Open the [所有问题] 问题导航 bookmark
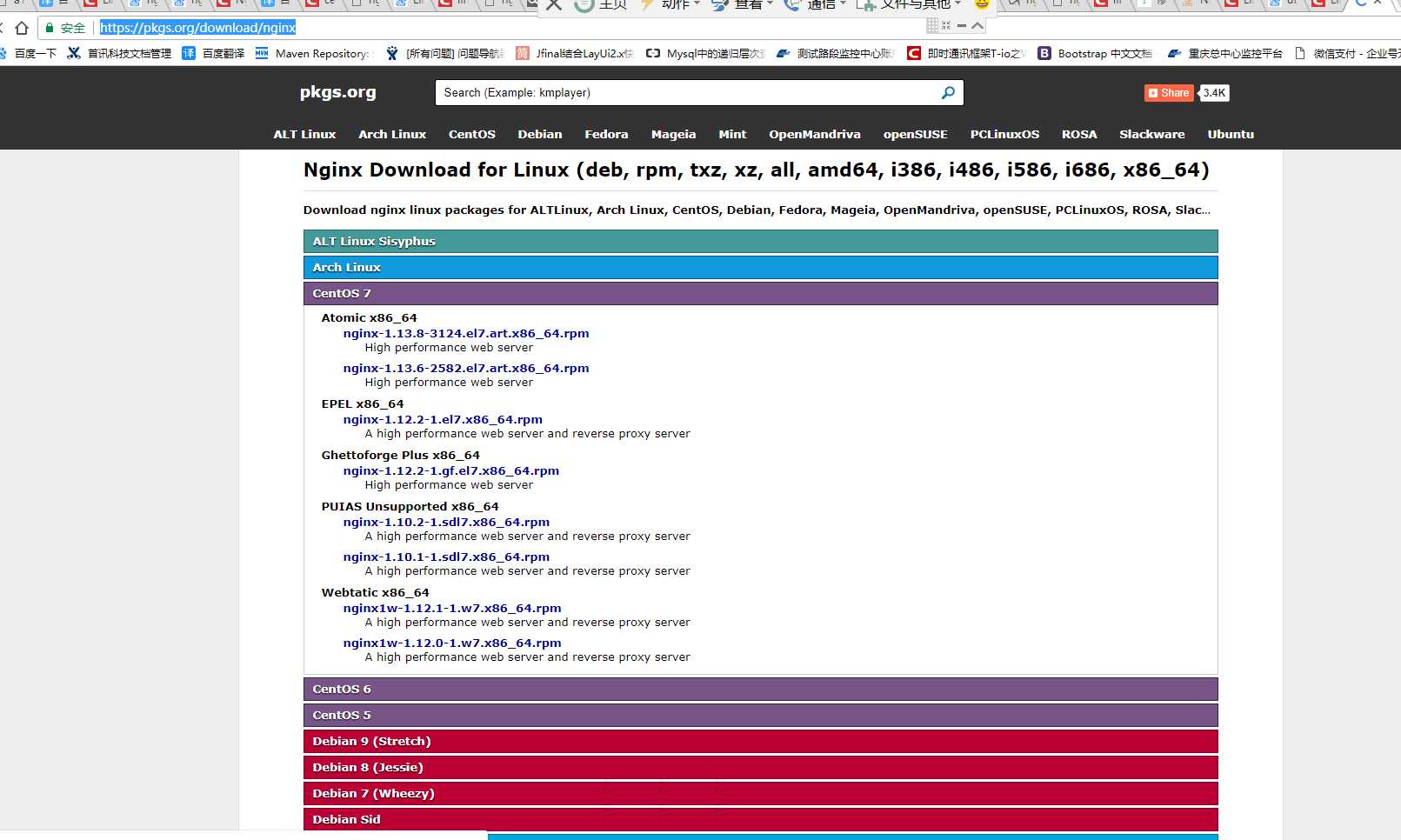The width and height of the screenshot is (1401, 840). coord(445,53)
